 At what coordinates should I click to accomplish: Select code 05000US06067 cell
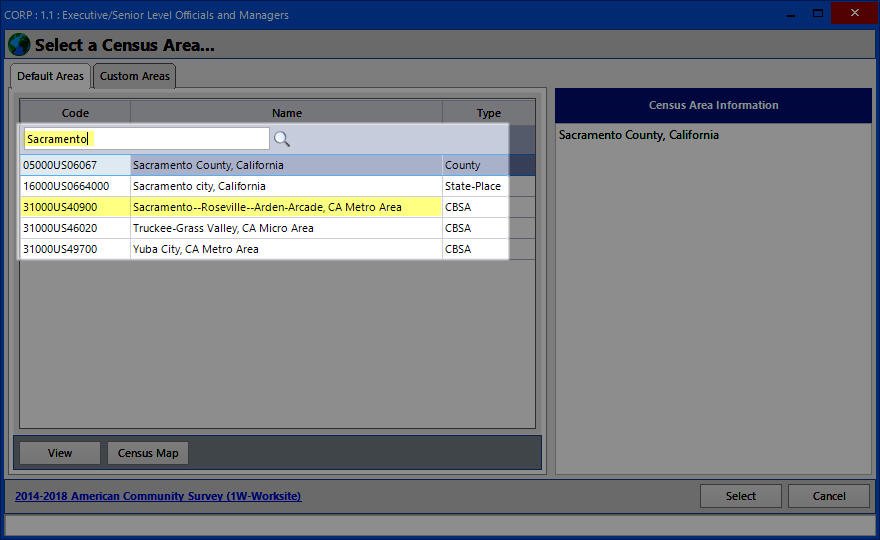75,165
